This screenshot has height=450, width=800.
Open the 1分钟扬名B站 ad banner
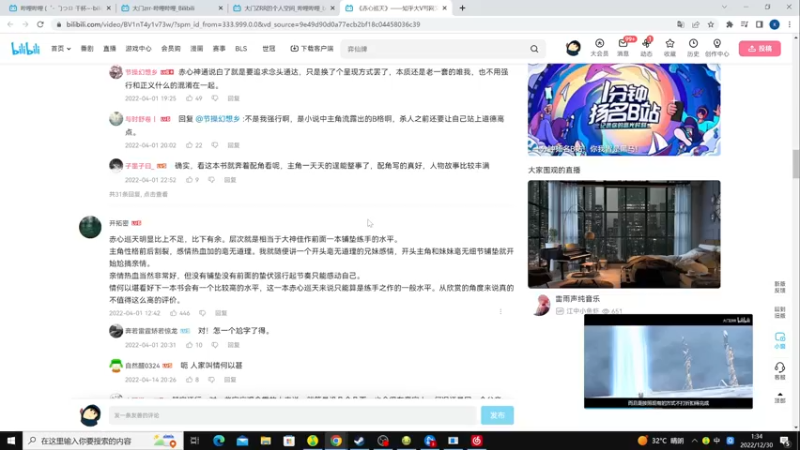[x=624, y=110]
